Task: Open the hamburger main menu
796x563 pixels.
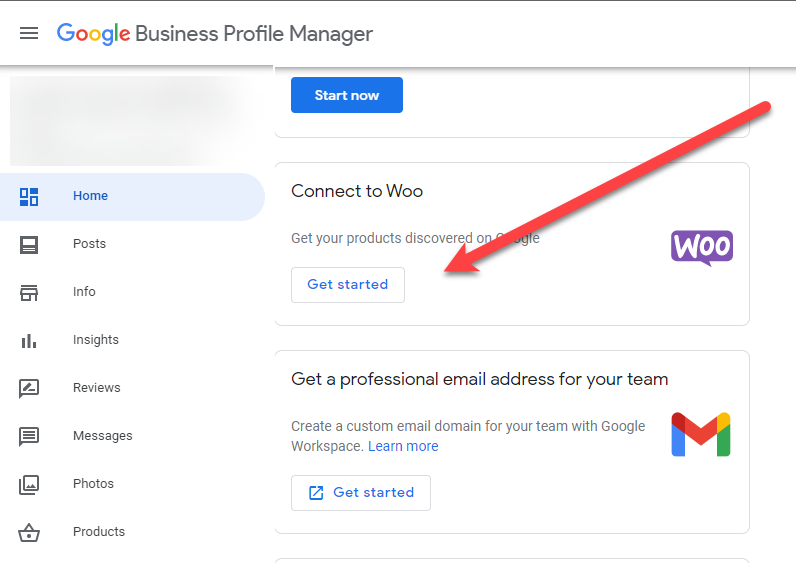Action: [29, 34]
